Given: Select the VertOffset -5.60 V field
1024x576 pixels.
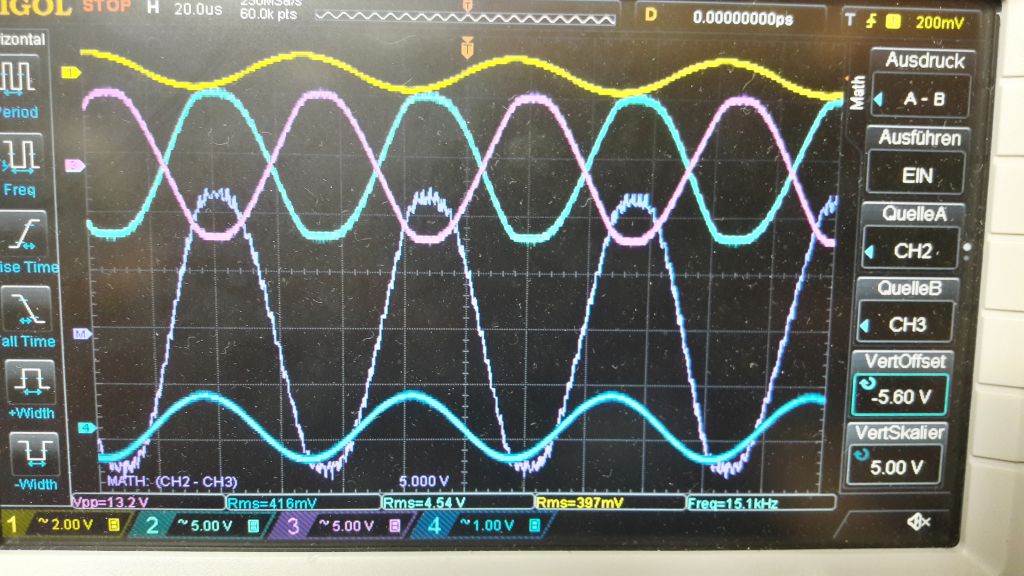Looking at the screenshot, I should tap(900, 396).
